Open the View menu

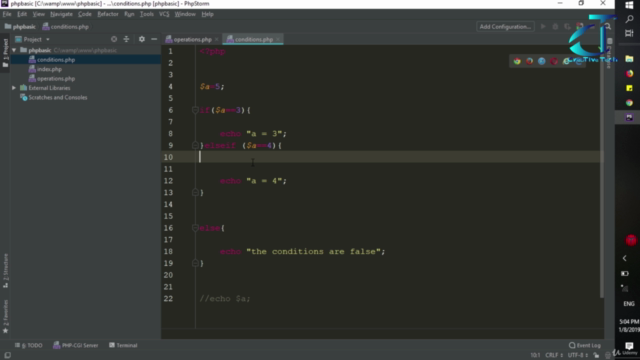click(x=38, y=14)
